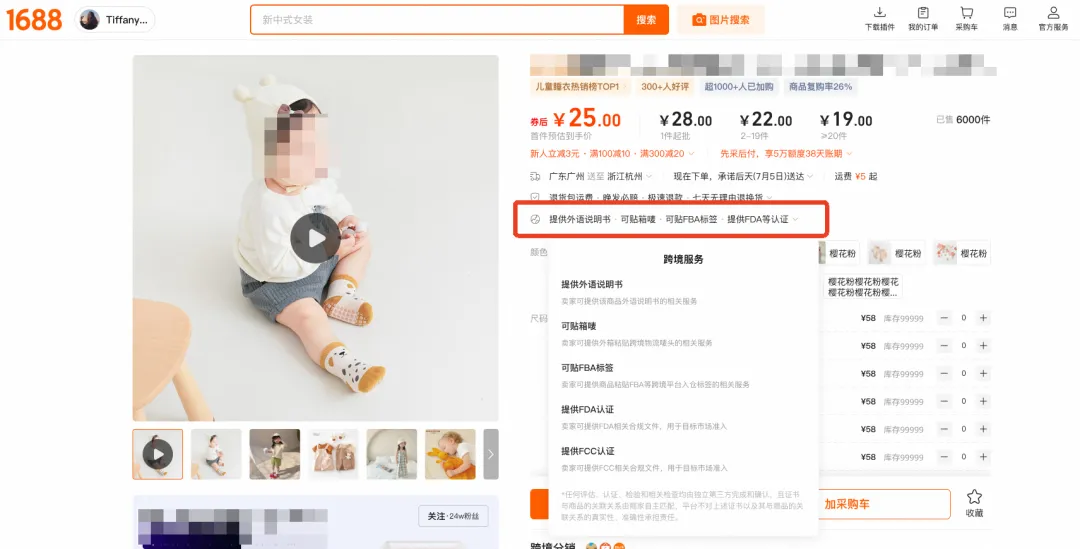The width and height of the screenshot is (1080, 549).
Task: Increase quantity in the last visible size row
Action: pos(984,457)
